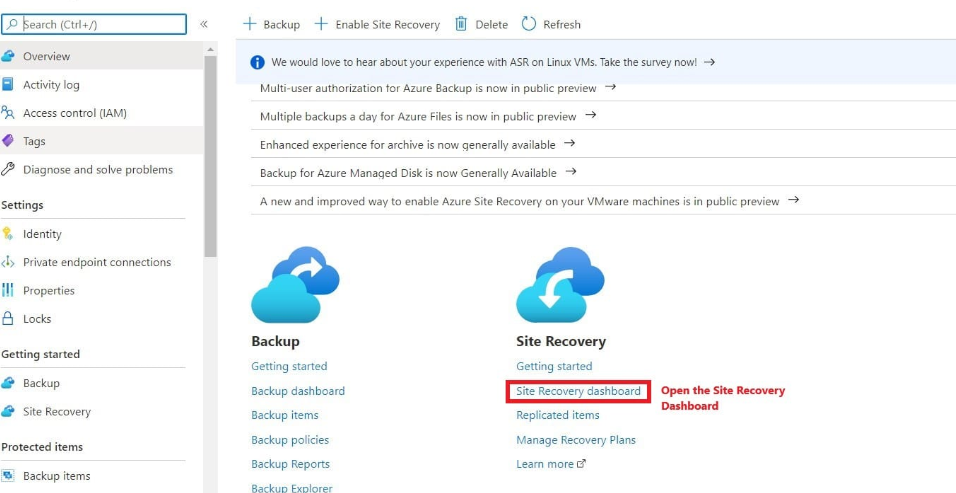Click the search magnifier icon

(12, 24)
